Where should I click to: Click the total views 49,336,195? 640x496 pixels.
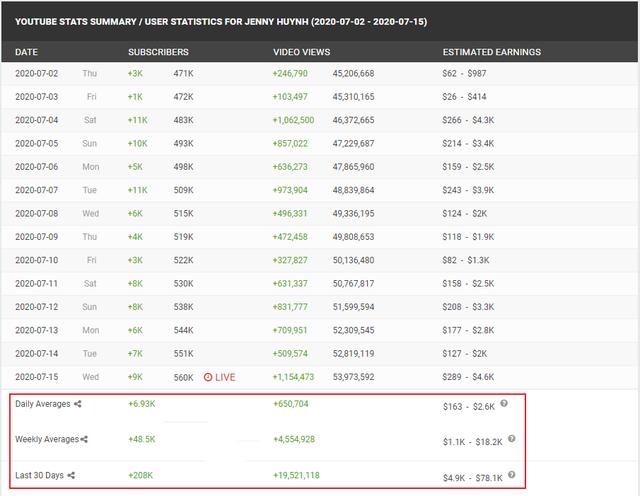point(353,214)
